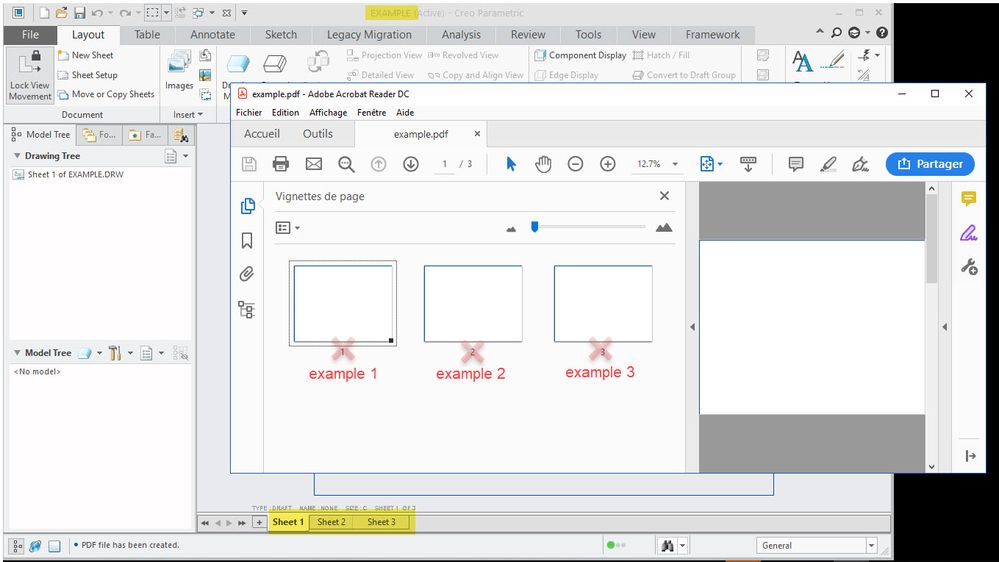Screen dimensions: 999x562
Task: Click the email envelope icon
Action: coord(313,164)
